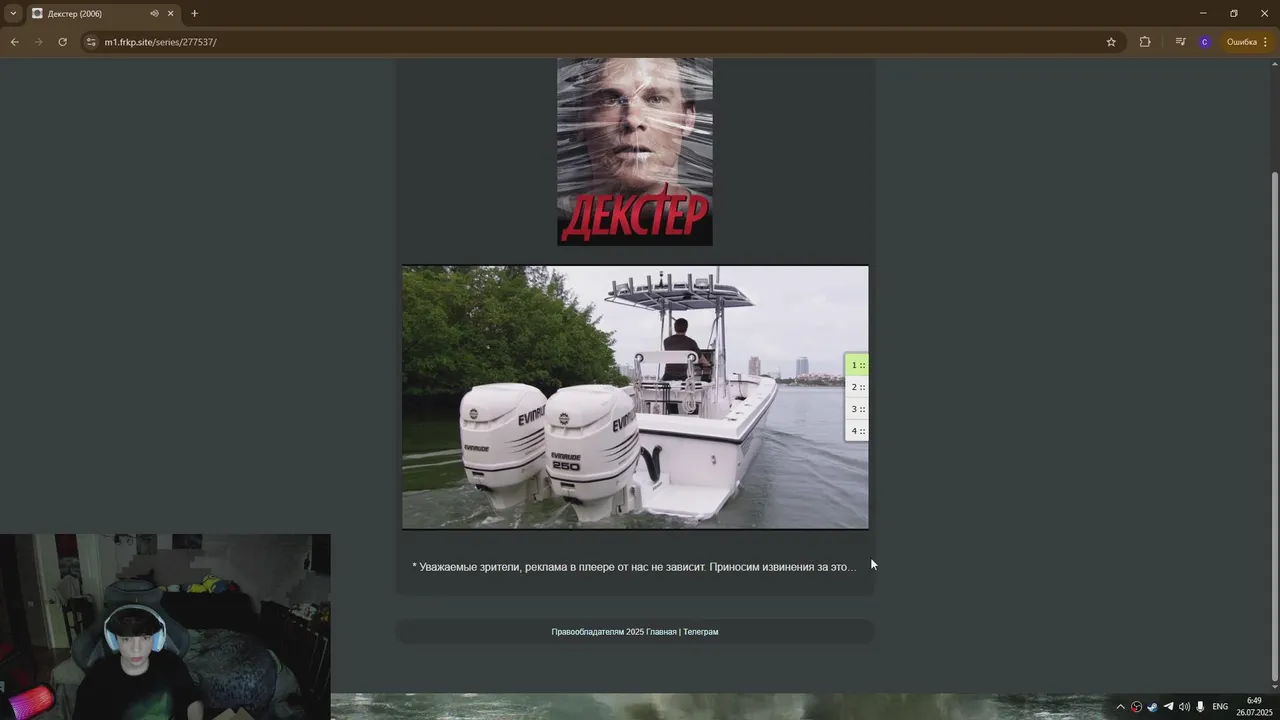This screenshot has width=1280, height=720.
Task: Select season 2 in player list
Action: 857,387
